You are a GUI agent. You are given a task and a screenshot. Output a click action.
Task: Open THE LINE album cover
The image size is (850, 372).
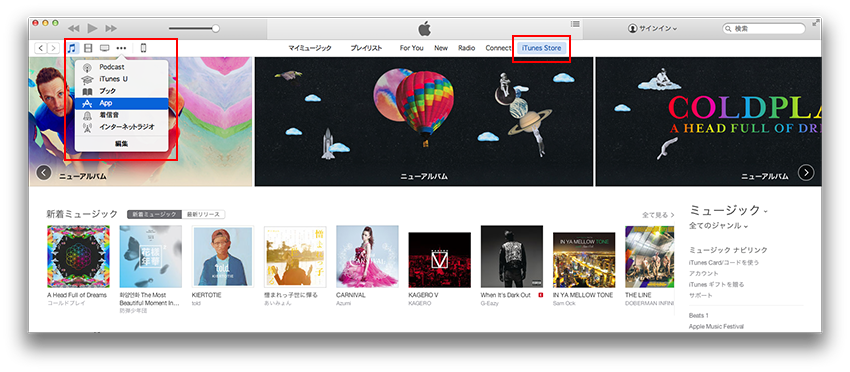point(649,256)
